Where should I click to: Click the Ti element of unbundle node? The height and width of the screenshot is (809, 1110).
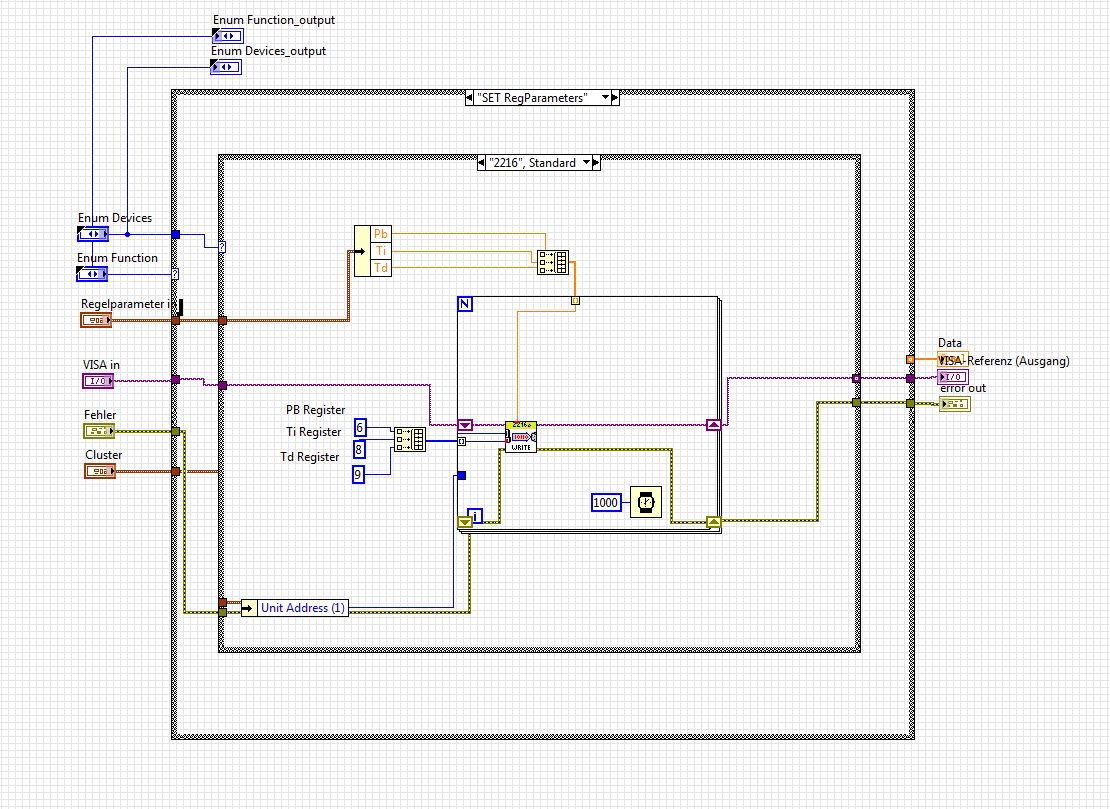[x=381, y=251]
